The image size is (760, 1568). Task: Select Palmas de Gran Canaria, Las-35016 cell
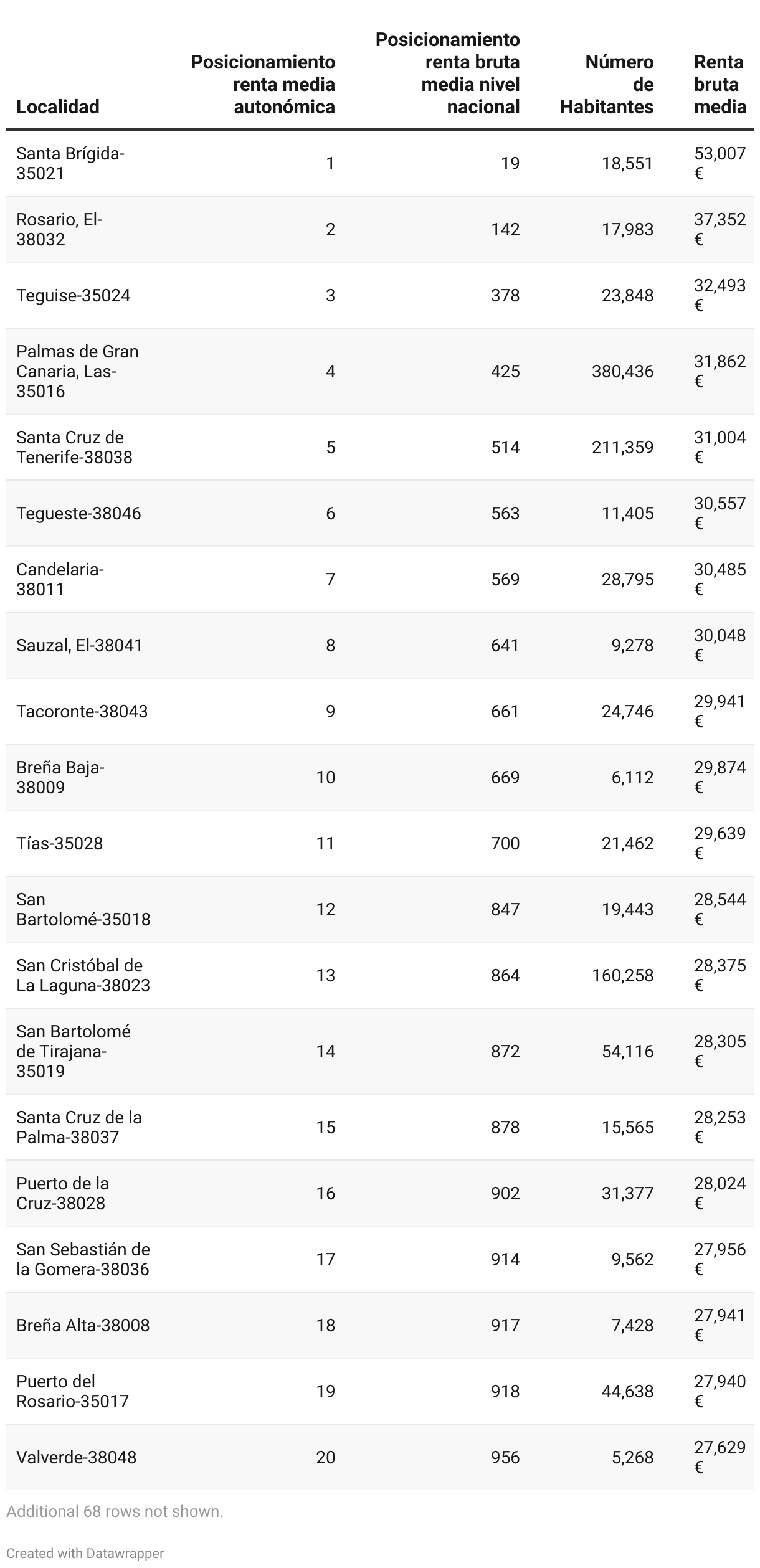pyautogui.click(x=77, y=371)
